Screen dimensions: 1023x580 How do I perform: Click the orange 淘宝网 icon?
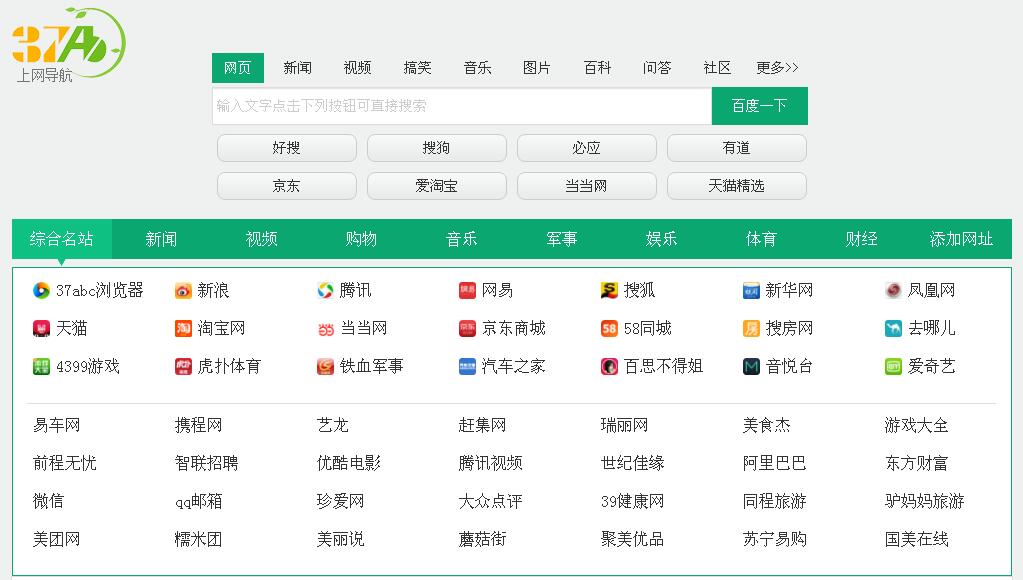coord(183,328)
